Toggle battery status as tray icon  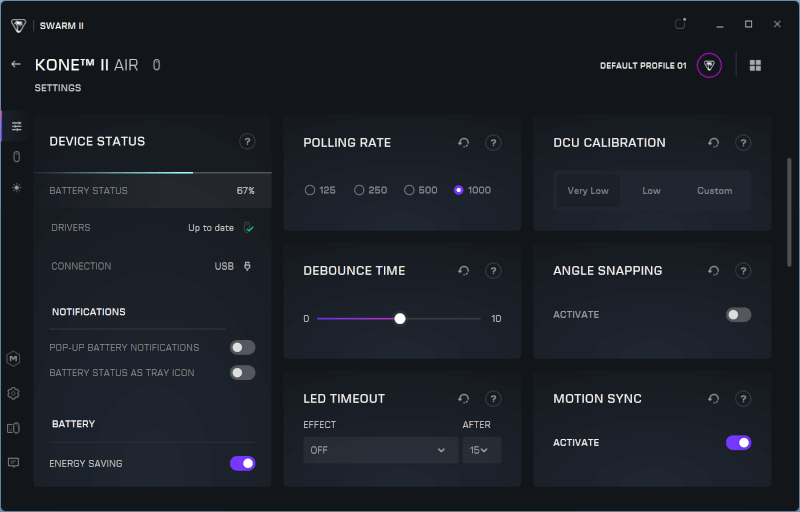(x=242, y=373)
